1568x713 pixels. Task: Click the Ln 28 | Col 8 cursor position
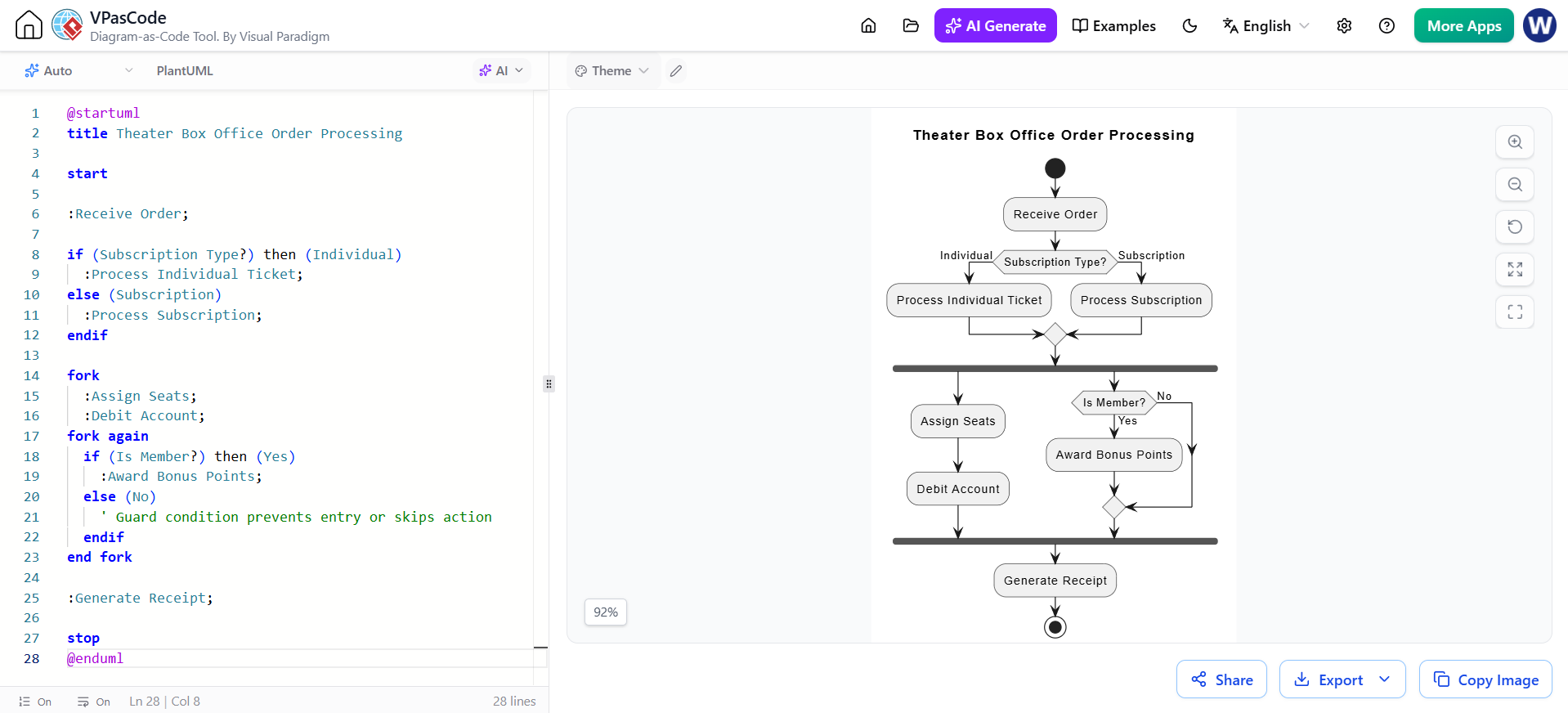pos(164,702)
